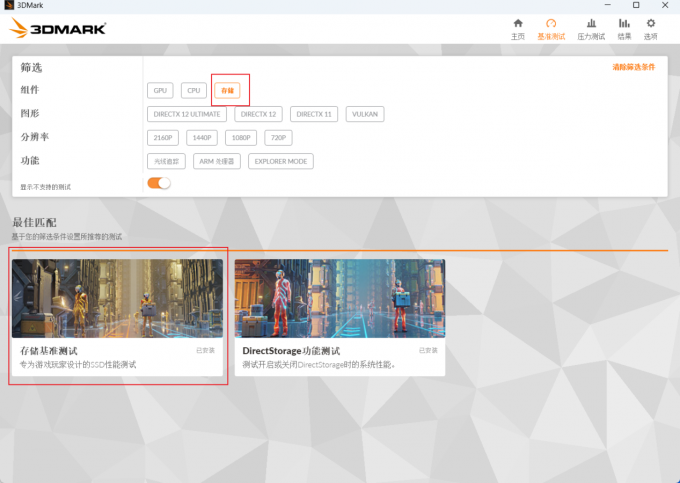Toggle the 1080P resolution filter
680x483 pixels.
coord(241,137)
